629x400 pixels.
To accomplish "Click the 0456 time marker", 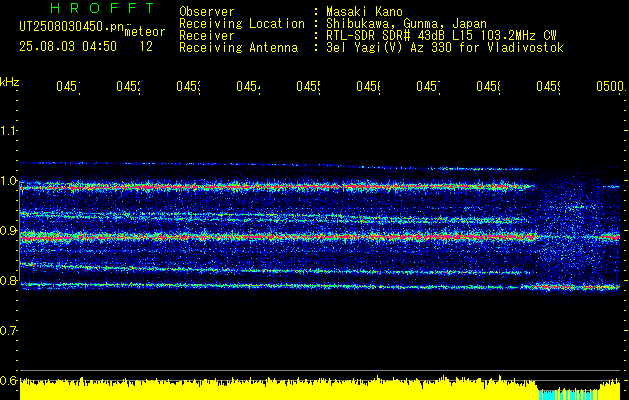I will click(369, 86).
